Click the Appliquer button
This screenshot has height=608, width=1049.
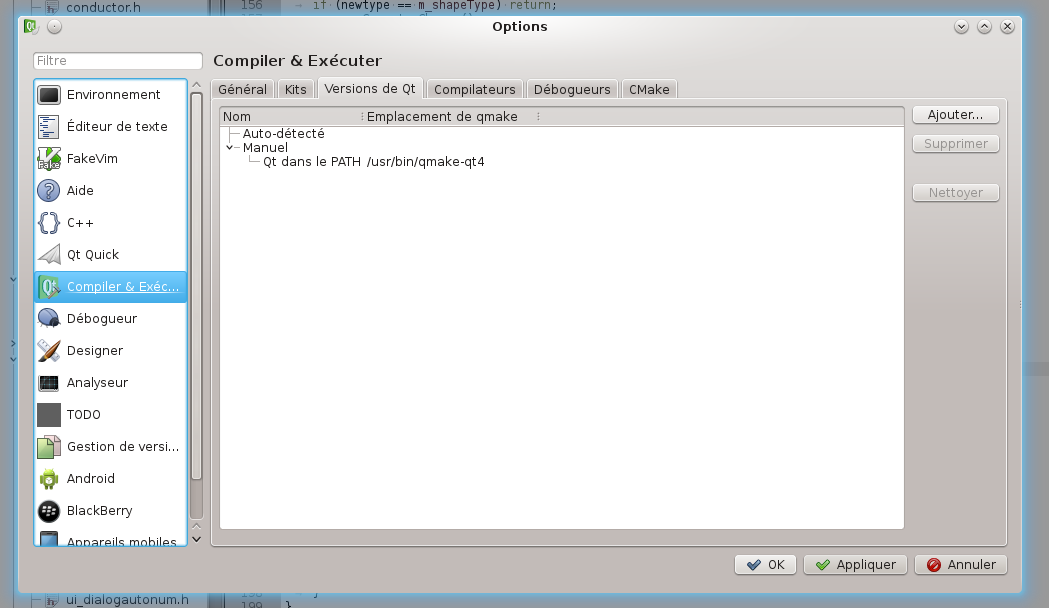pyautogui.click(x=855, y=565)
